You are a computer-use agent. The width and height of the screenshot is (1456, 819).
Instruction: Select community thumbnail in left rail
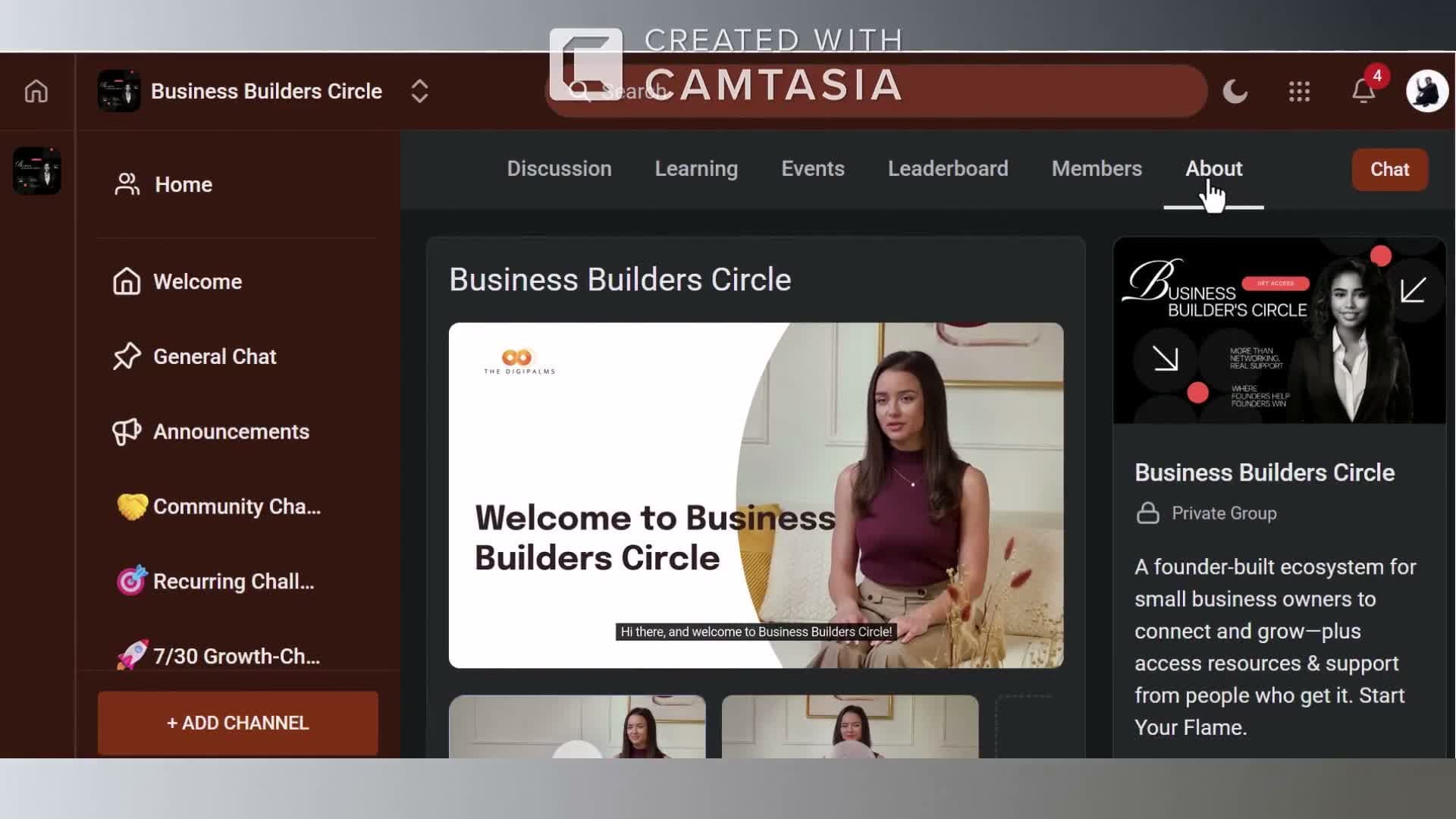click(x=36, y=171)
